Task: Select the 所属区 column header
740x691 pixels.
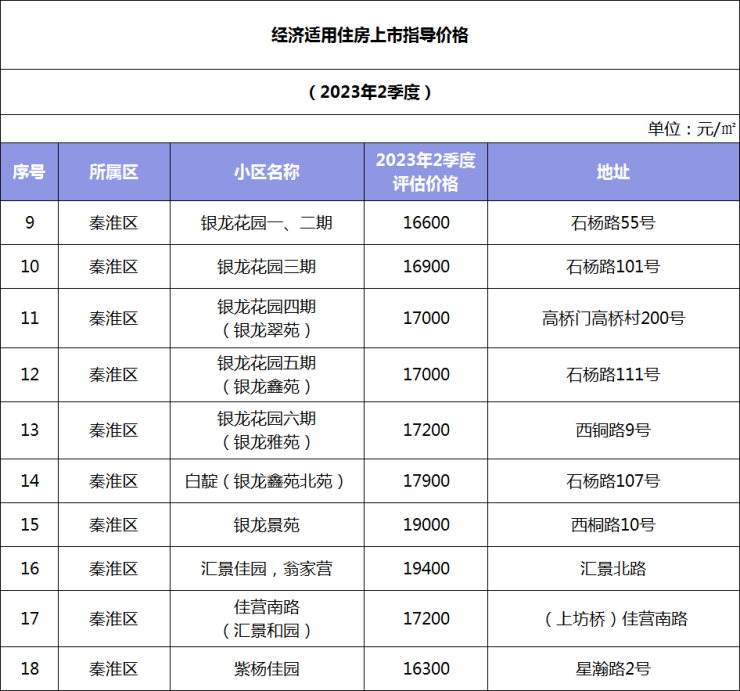Action: tap(113, 172)
